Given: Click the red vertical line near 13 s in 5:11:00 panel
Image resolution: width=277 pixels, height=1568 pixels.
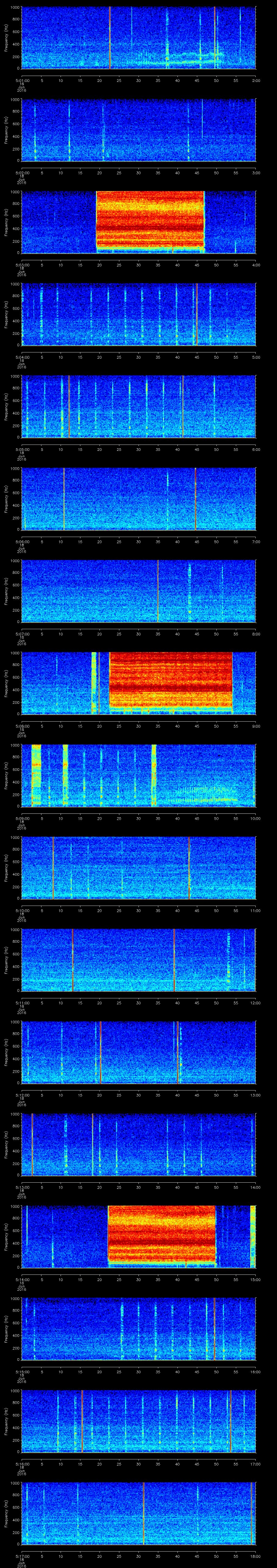Looking at the screenshot, I should [72, 959].
